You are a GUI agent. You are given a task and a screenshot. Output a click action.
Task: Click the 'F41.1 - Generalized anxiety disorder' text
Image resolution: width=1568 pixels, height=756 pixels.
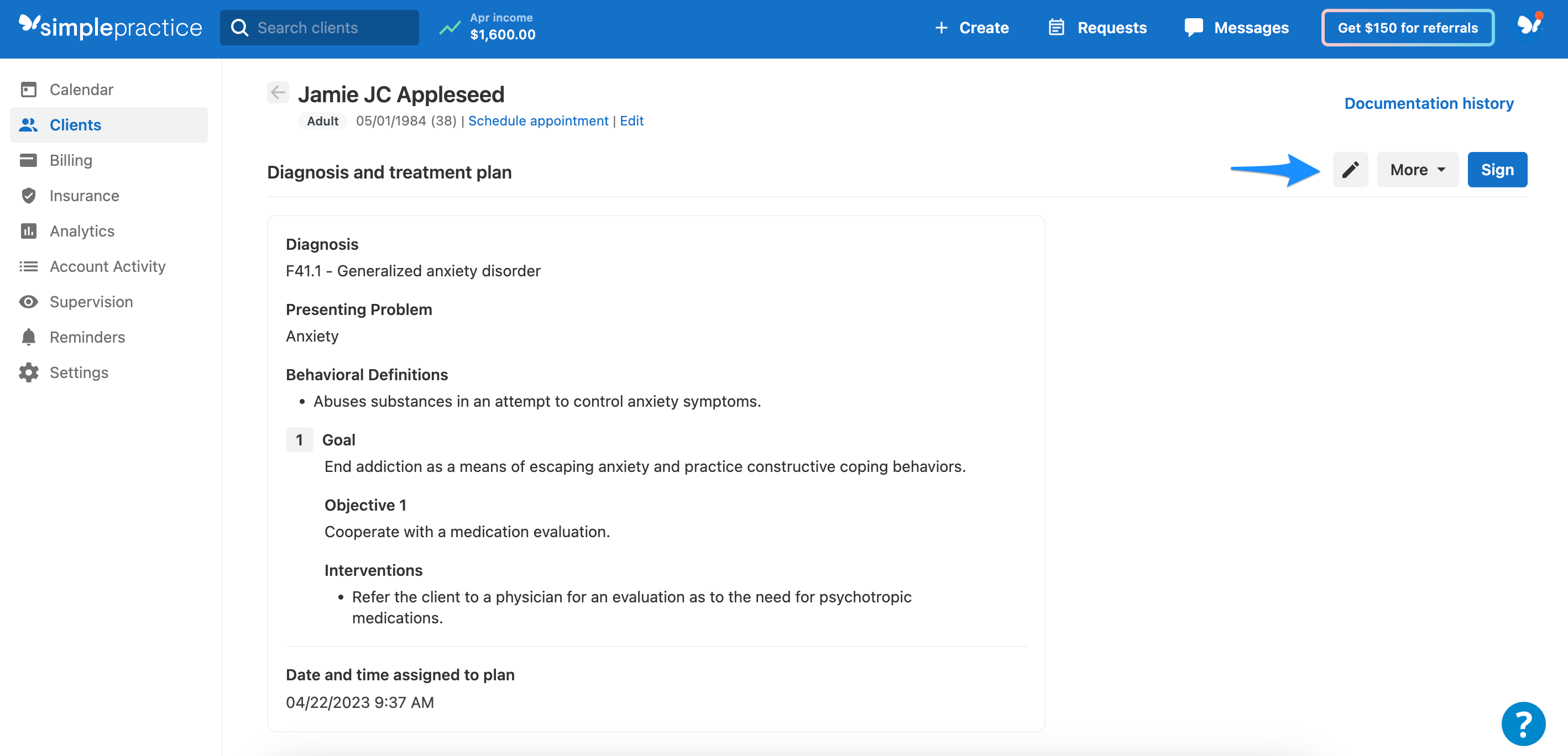tap(414, 271)
